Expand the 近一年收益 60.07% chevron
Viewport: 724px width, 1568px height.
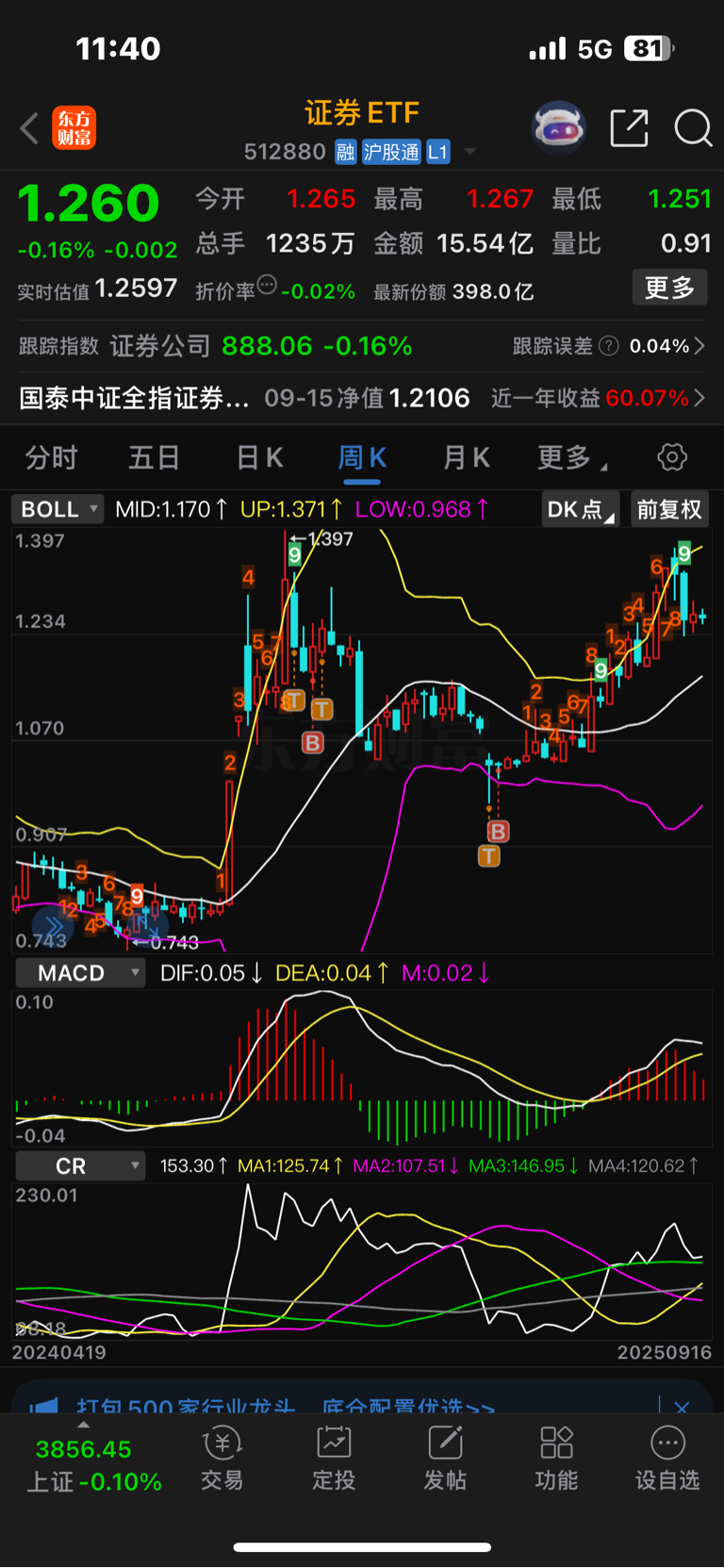point(699,398)
